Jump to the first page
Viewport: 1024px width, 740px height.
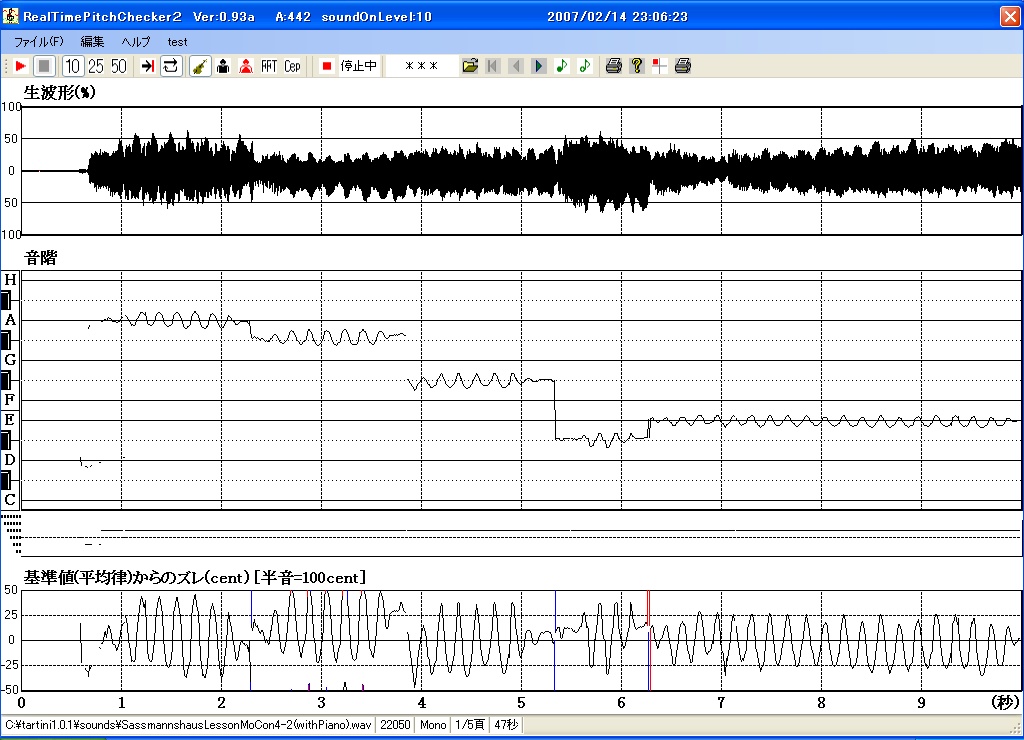tap(493, 66)
